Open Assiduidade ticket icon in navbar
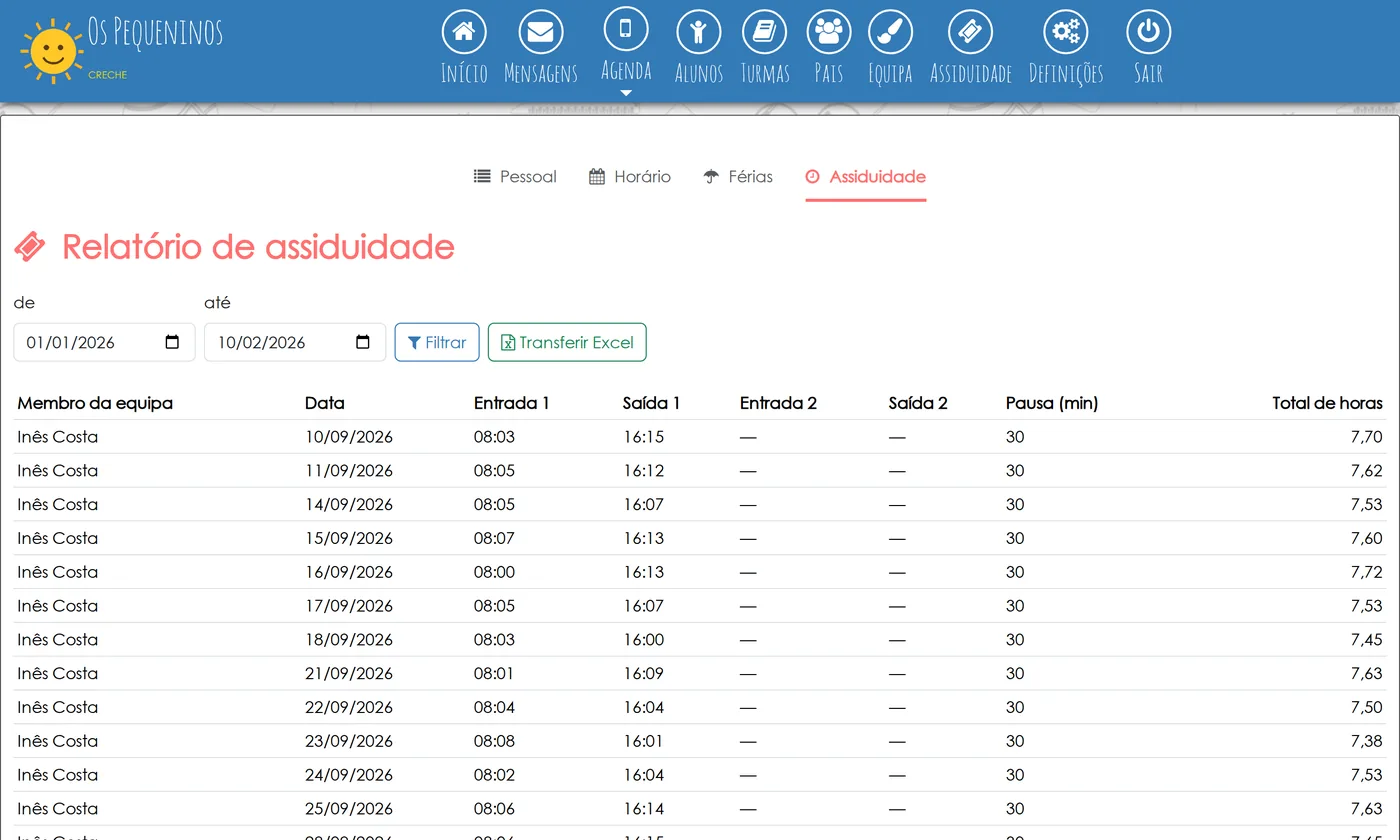The width and height of the screenshot is (1400, 840). pyautogui.click(x=970, y=32)
